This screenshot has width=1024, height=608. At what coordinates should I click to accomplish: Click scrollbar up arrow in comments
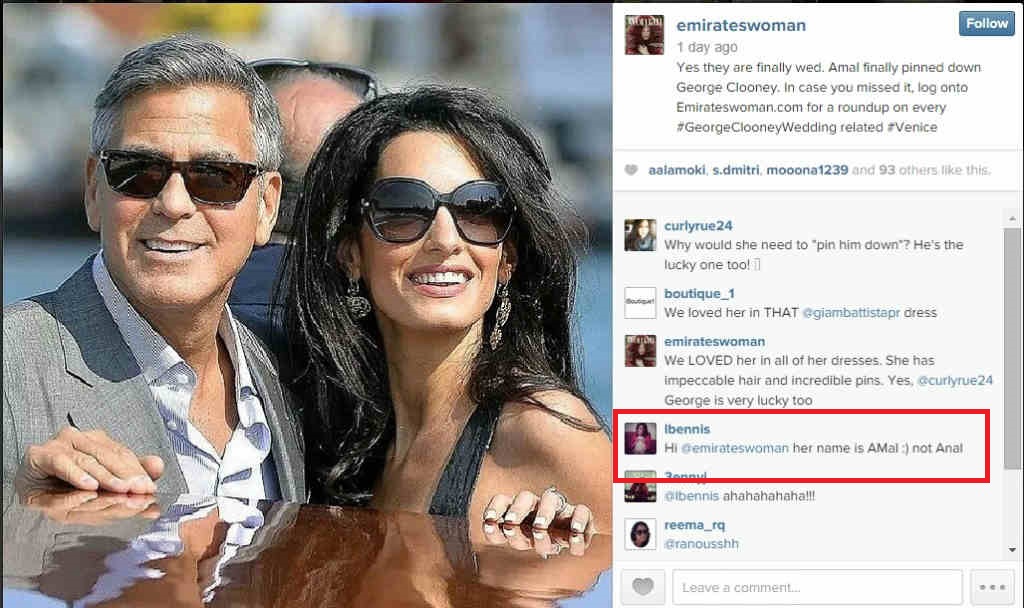[x=1012, y=219]
